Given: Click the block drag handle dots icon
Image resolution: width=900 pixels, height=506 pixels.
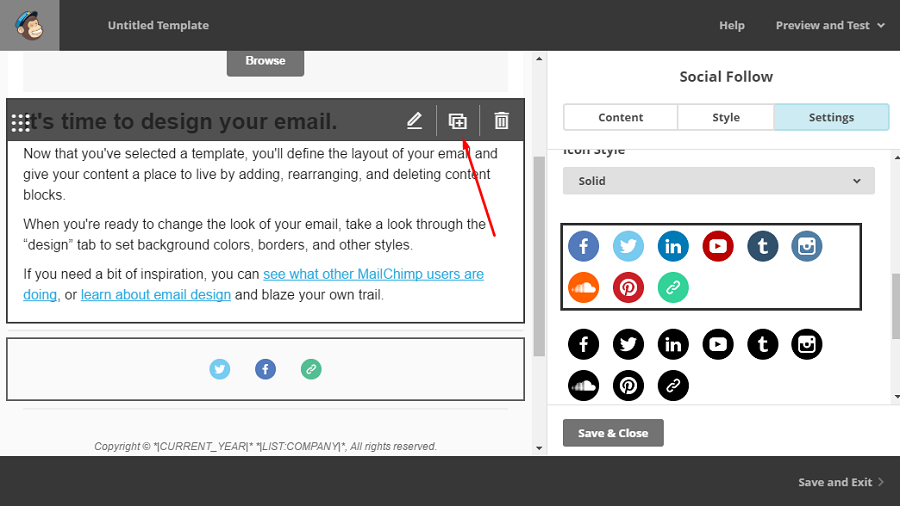Looking at the screenshot, I should coord(21,123).
